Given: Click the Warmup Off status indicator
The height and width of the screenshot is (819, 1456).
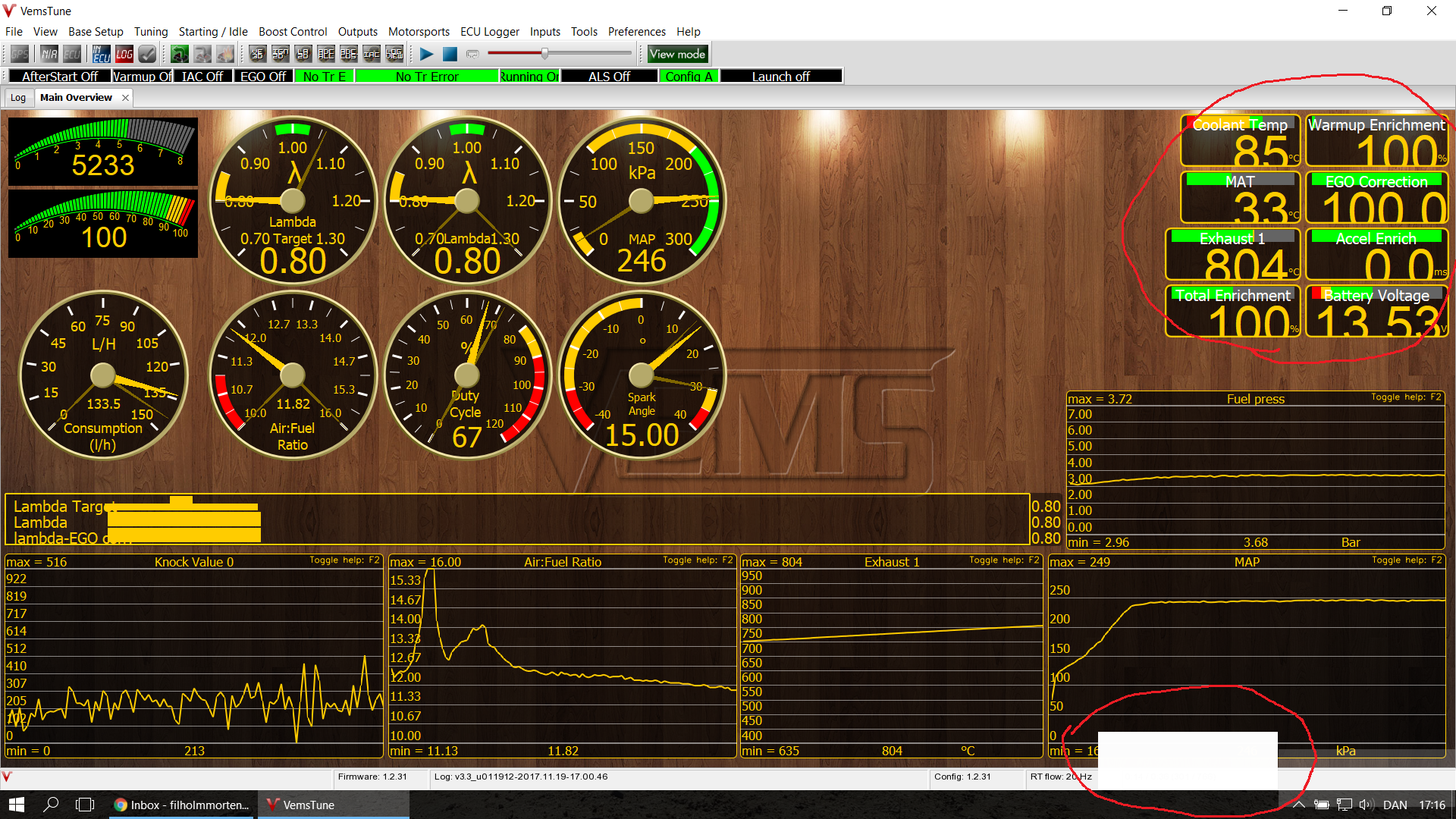Looking at the screenshot, I should pyautogui.click(x=143, y=76).
